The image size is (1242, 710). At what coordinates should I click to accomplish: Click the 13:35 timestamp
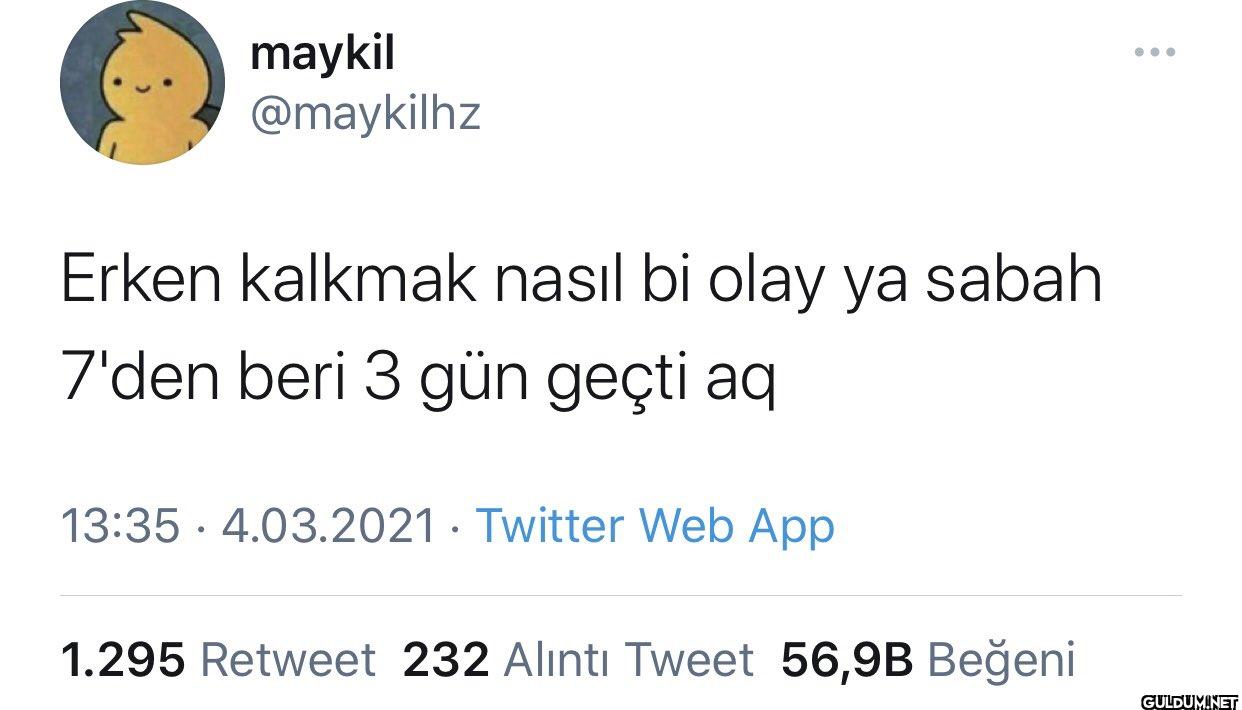[x=120, y=527]
